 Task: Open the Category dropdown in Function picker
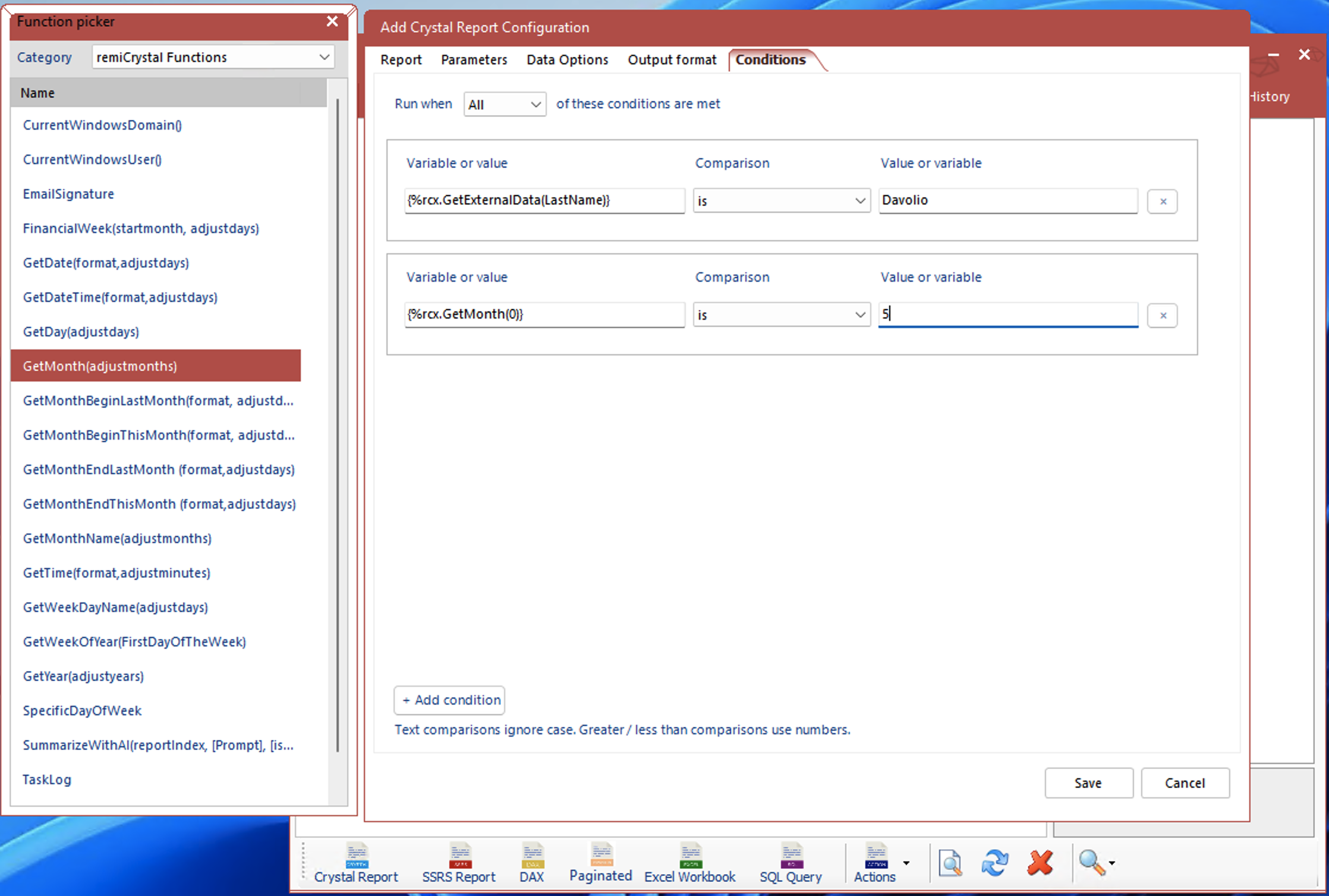[x=213, y=57]
